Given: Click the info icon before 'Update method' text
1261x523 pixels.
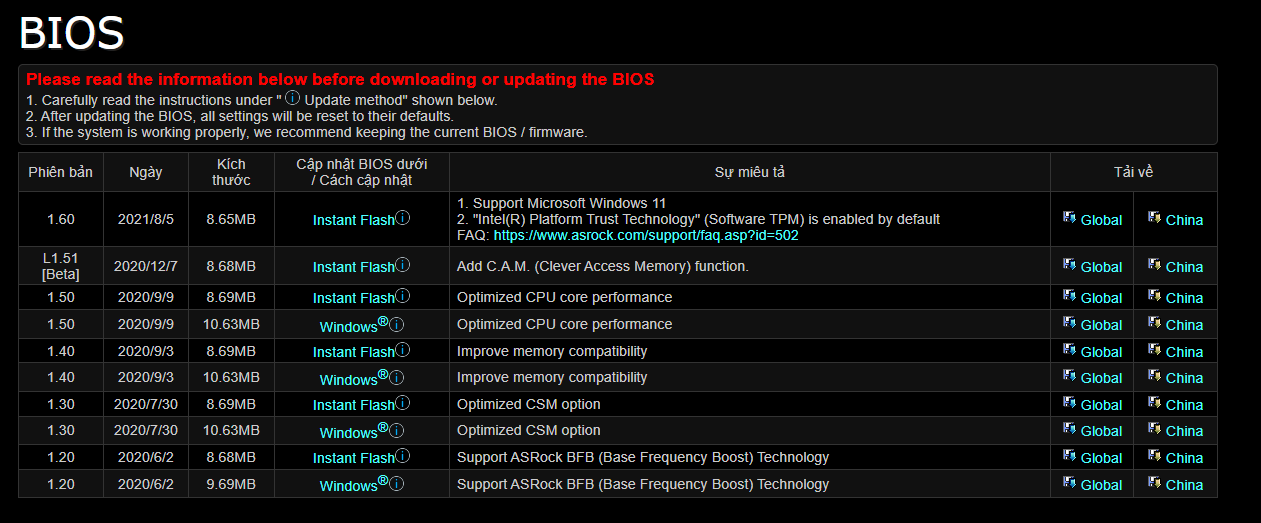Looking at the screenshot, I should [x=292, y=98].
